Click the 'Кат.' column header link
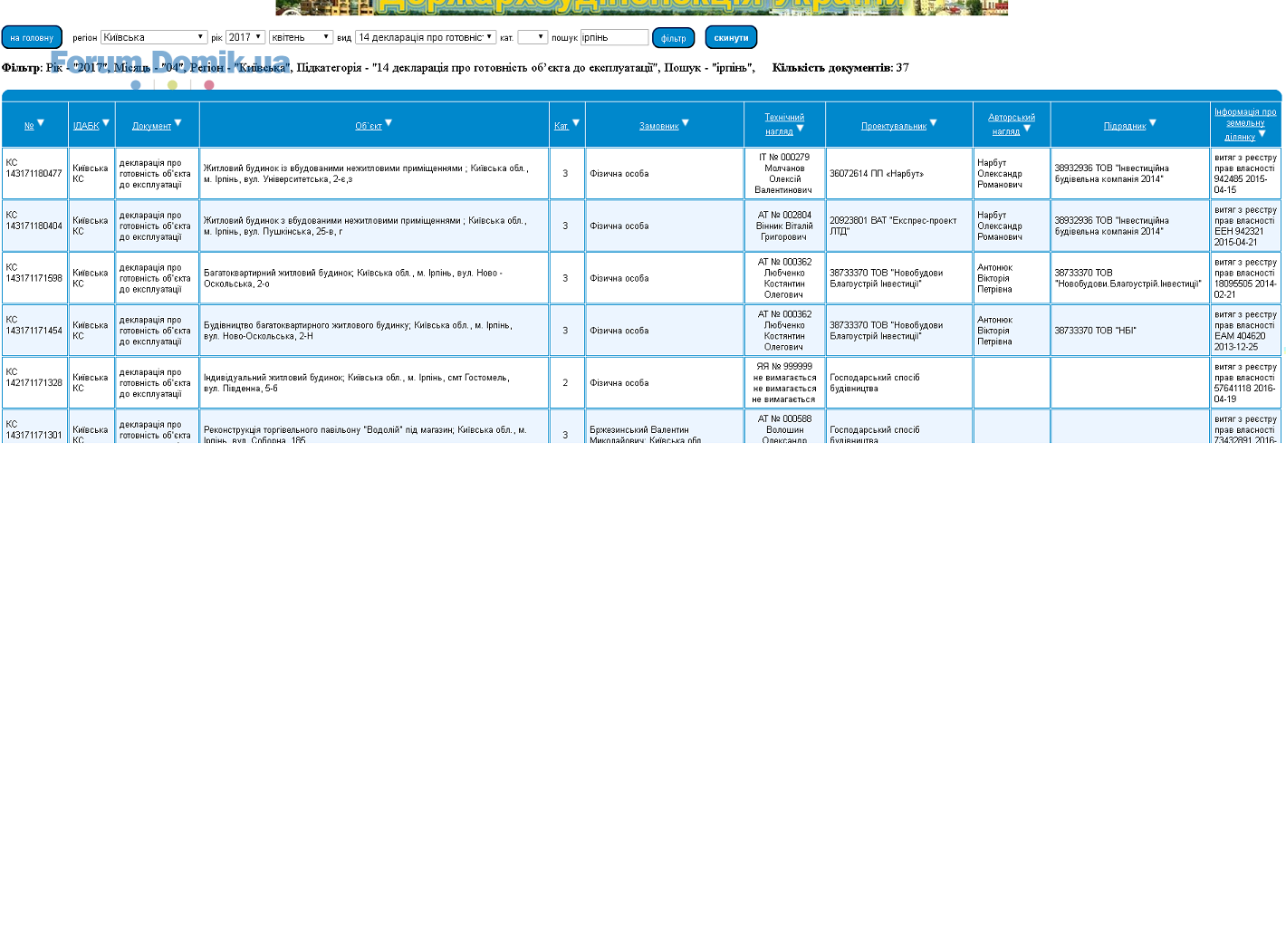The width and height of the screenshot is (1286, 952). pos(561,126)
